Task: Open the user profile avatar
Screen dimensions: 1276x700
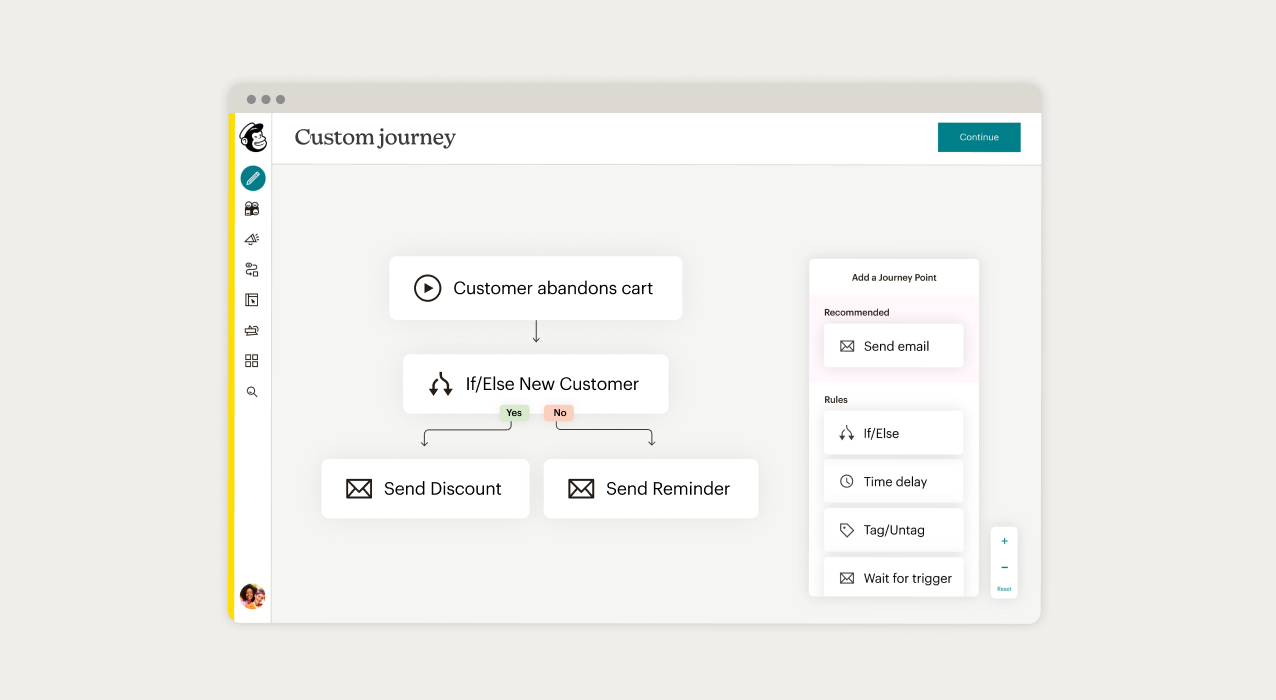Action: click(253, 597)
